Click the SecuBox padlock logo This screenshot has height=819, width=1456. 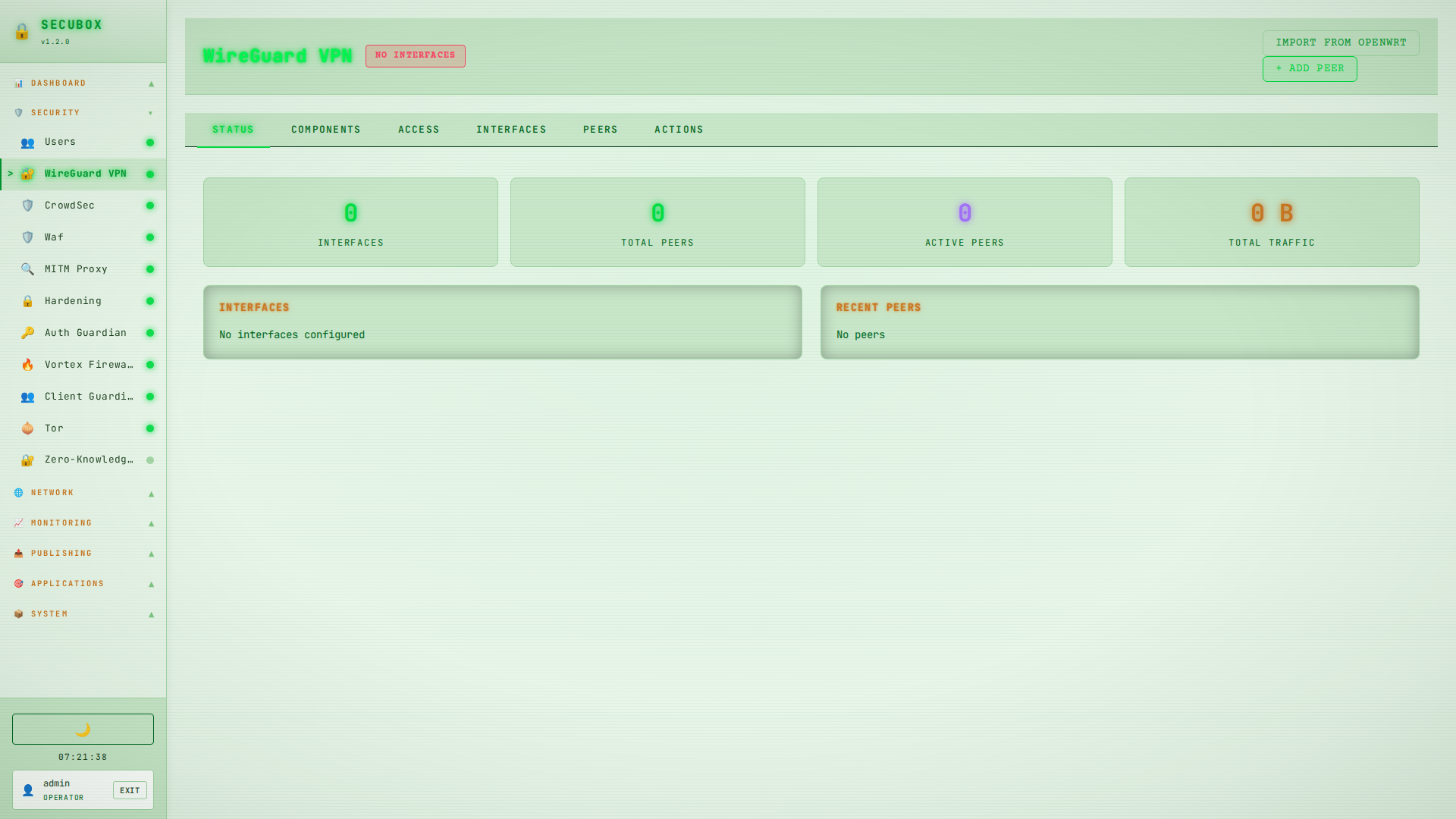(20, 32)
